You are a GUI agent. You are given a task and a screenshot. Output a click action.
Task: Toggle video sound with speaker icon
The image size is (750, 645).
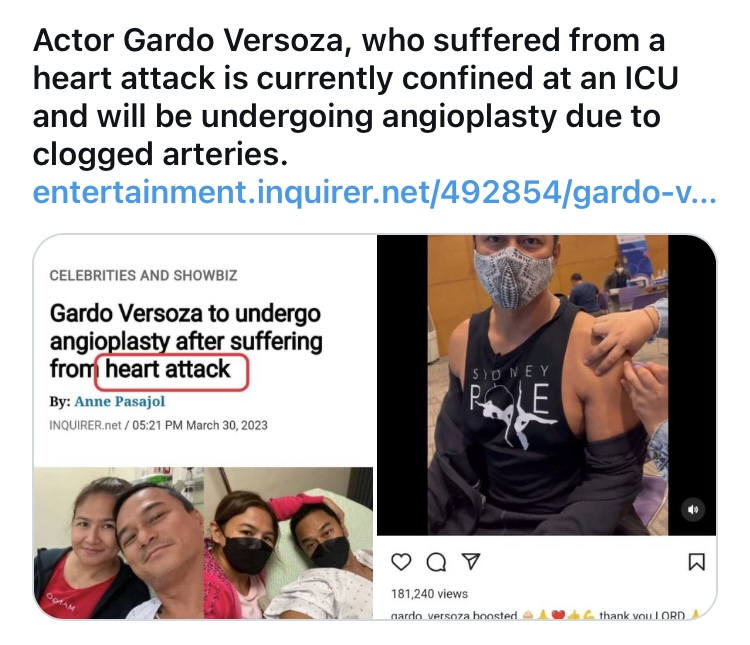(x=693, y=510)
